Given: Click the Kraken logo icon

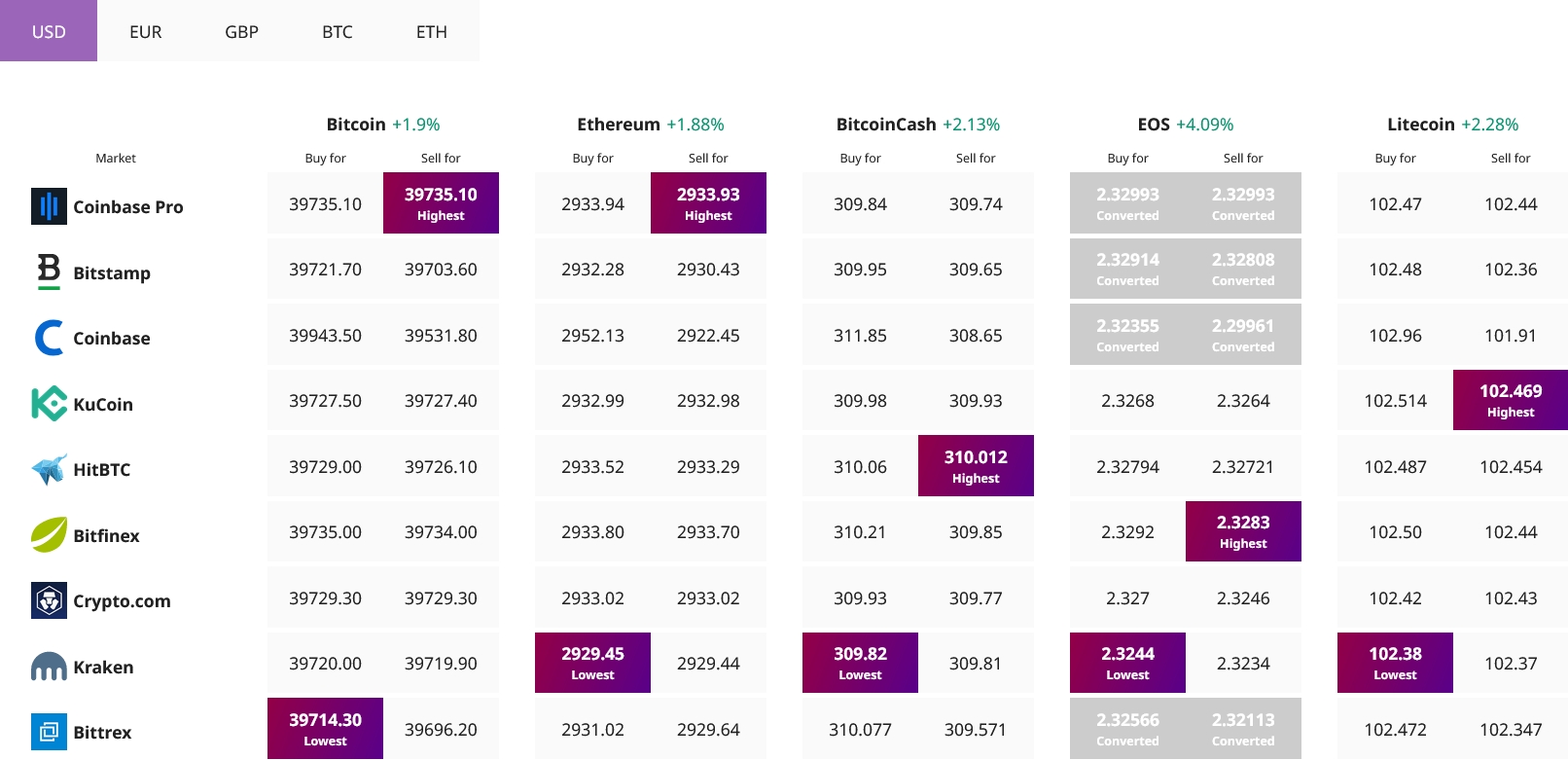Looking at the screenshot, I should pyautogui.click(x=49, y=667).
